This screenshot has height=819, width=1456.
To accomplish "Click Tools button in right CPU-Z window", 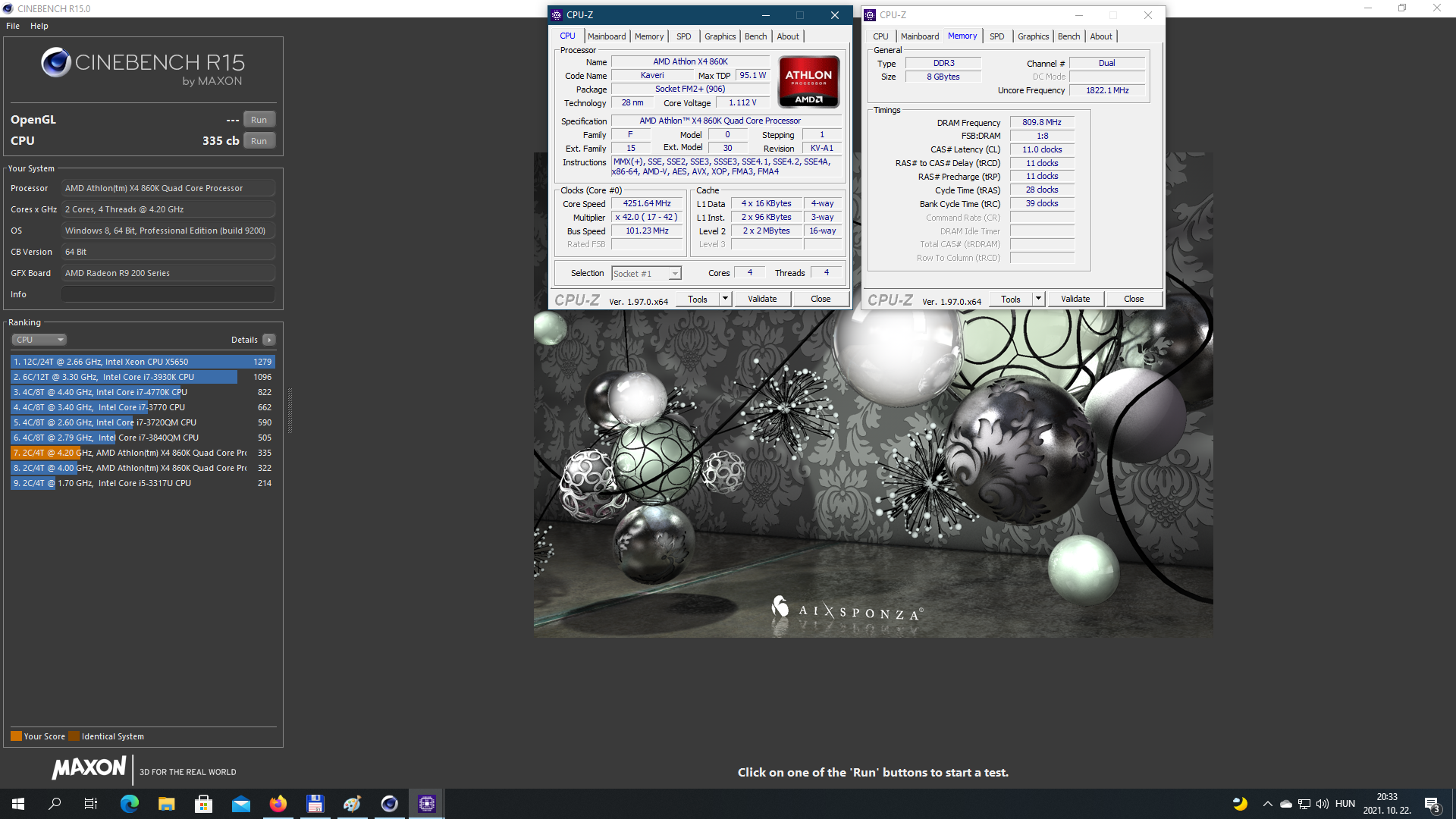I will pos(1011,299).
